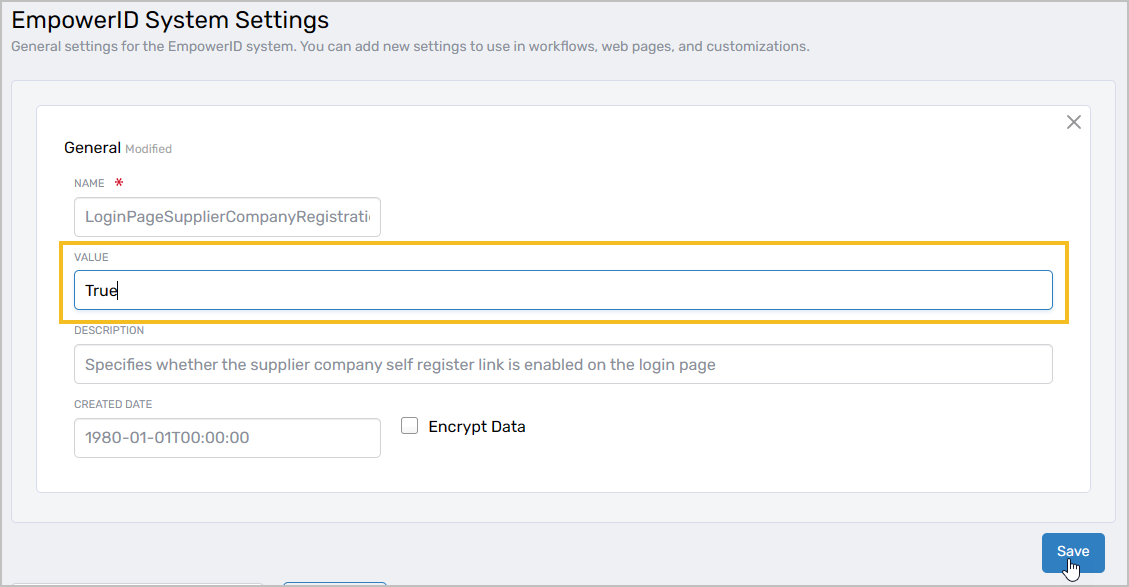Click the supplier company description placeholder text
Screen dimensions: 1129x587
[x=400, y=364]
